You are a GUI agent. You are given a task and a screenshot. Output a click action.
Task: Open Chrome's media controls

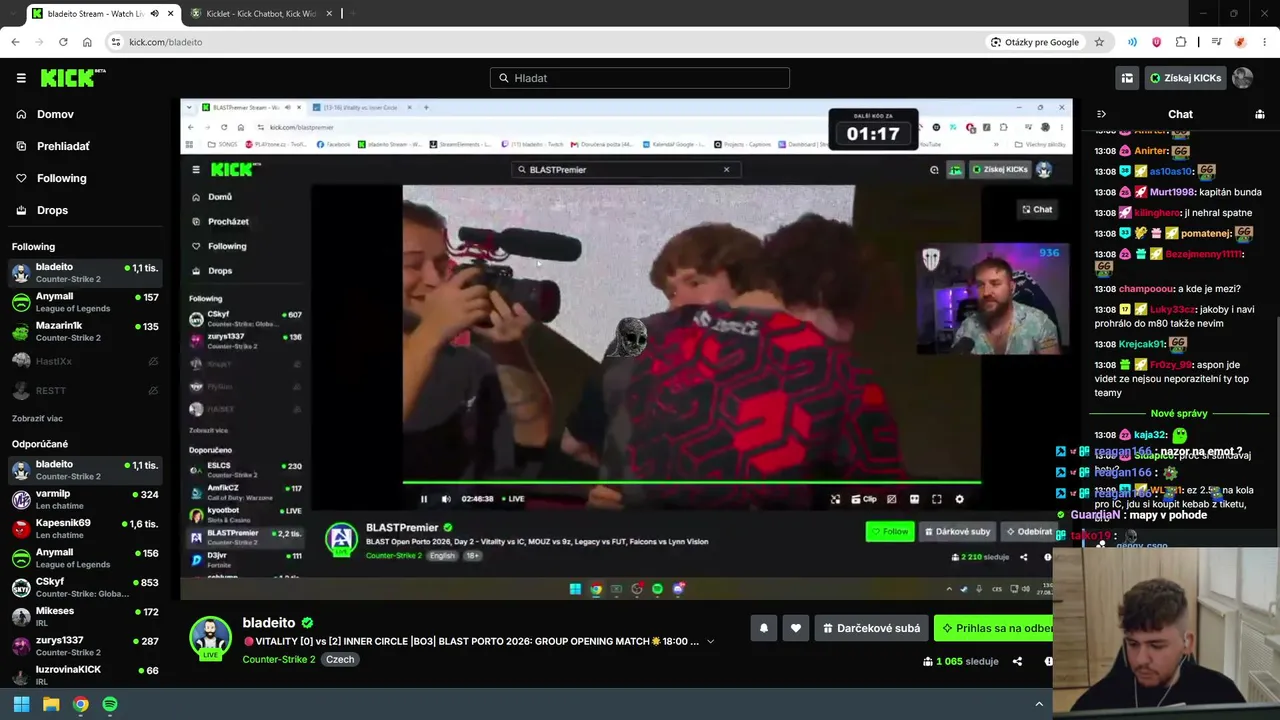[x=1216, y=42]
